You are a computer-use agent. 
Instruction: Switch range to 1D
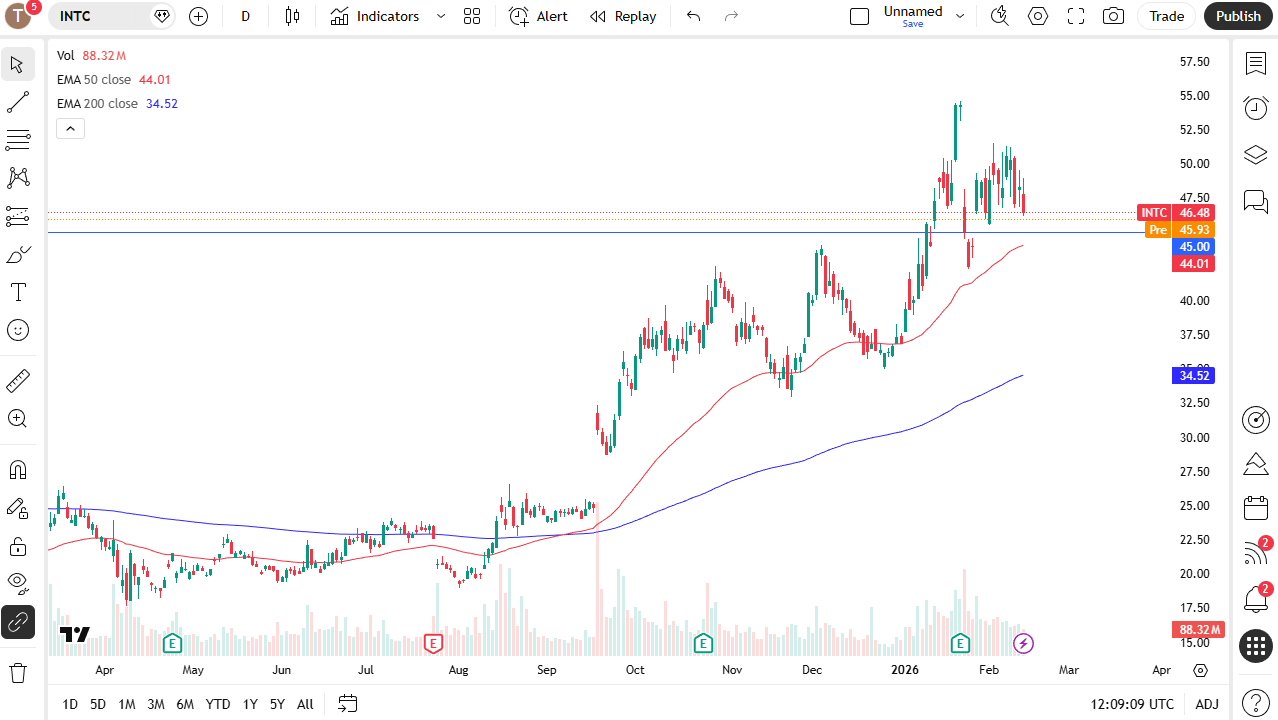tap(70, 704)
